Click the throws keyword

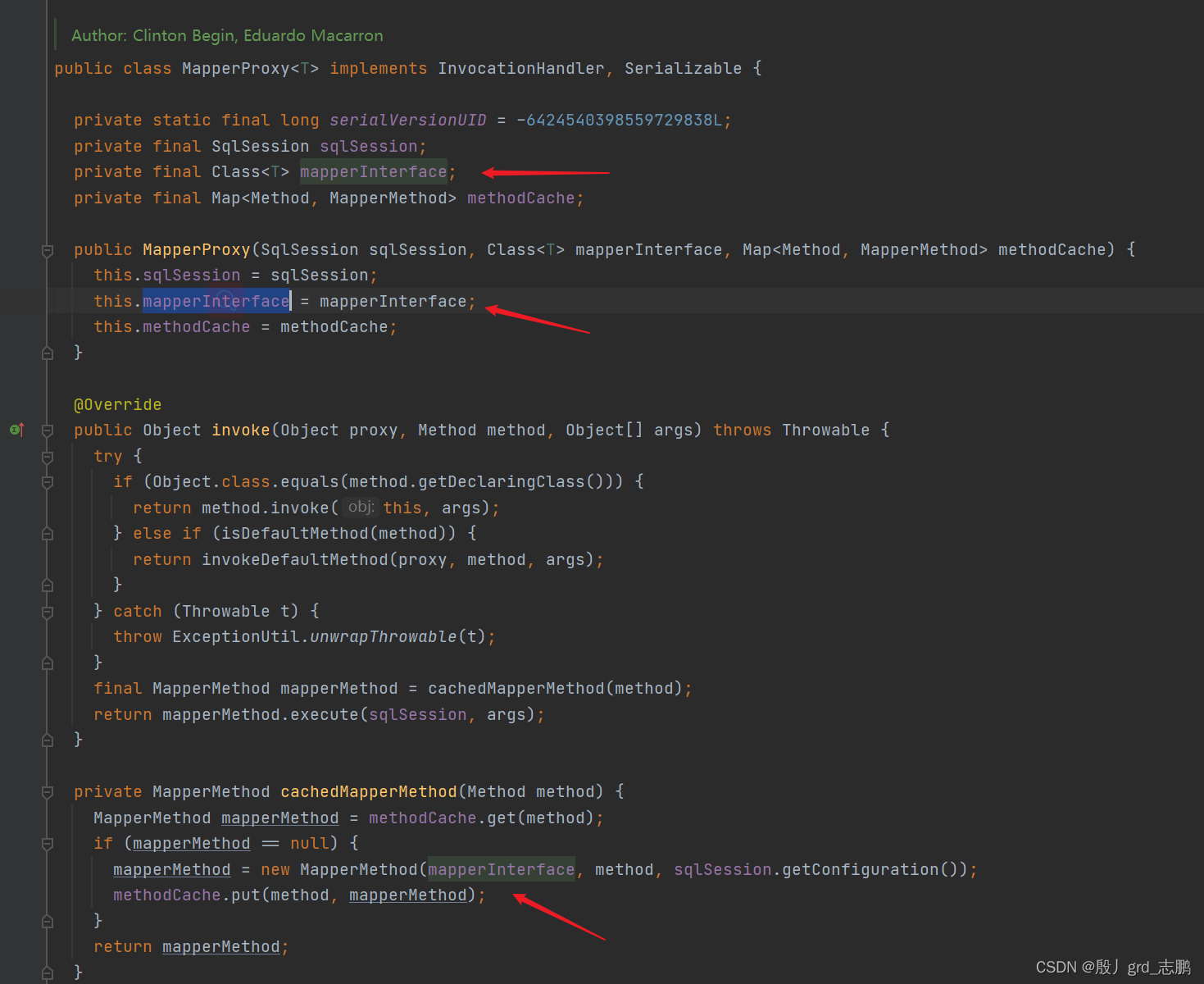pyautogui.click(x=743, y=430)
